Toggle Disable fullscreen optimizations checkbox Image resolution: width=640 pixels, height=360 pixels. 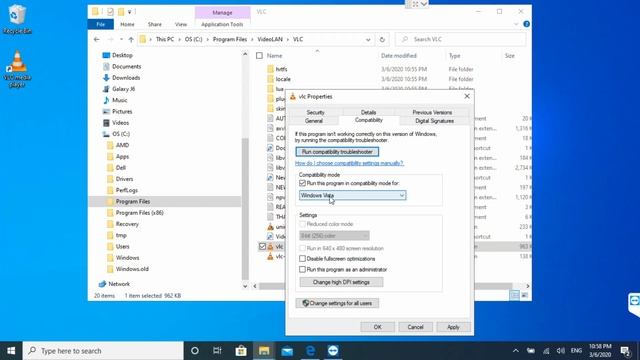pyautogui.click(x=302, y=258)
